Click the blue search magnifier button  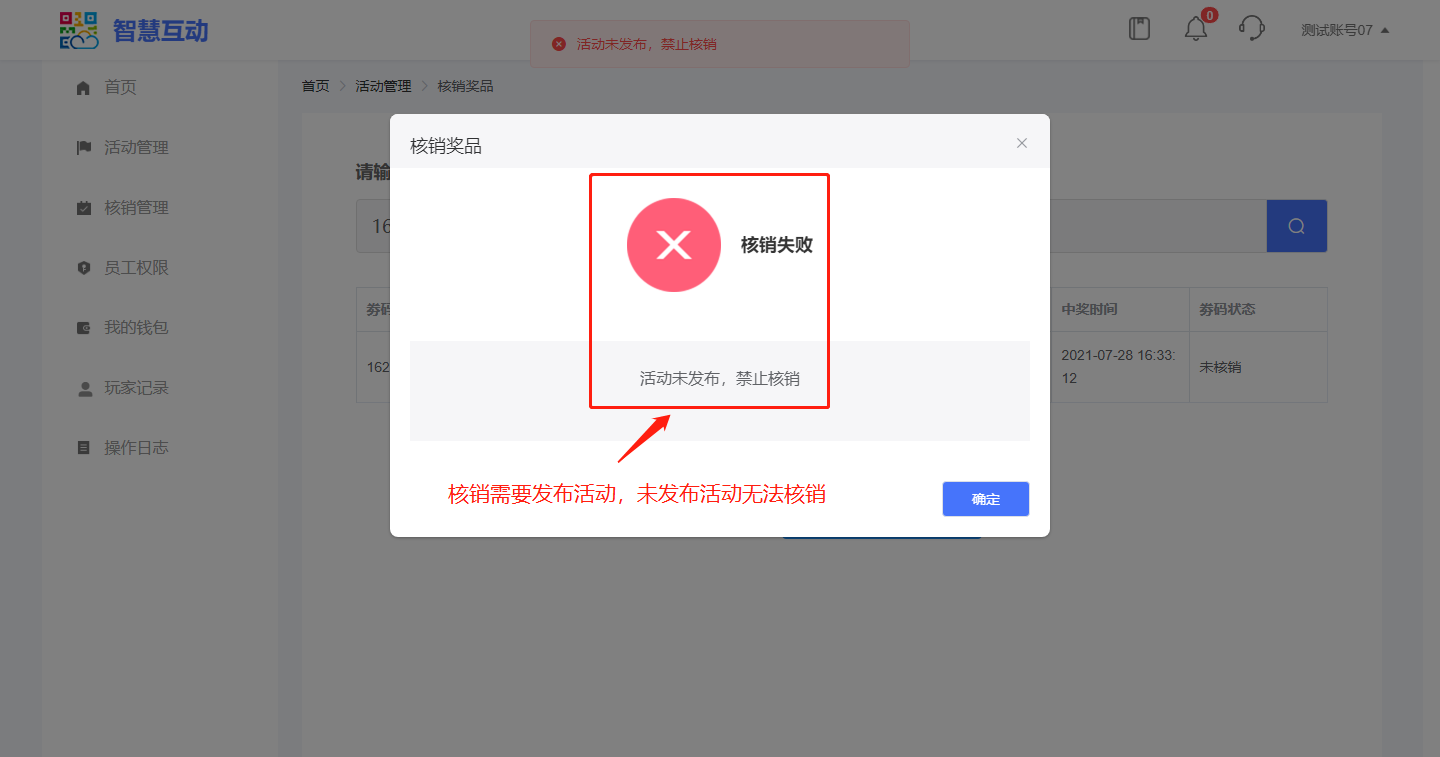tap(1297, 226)
